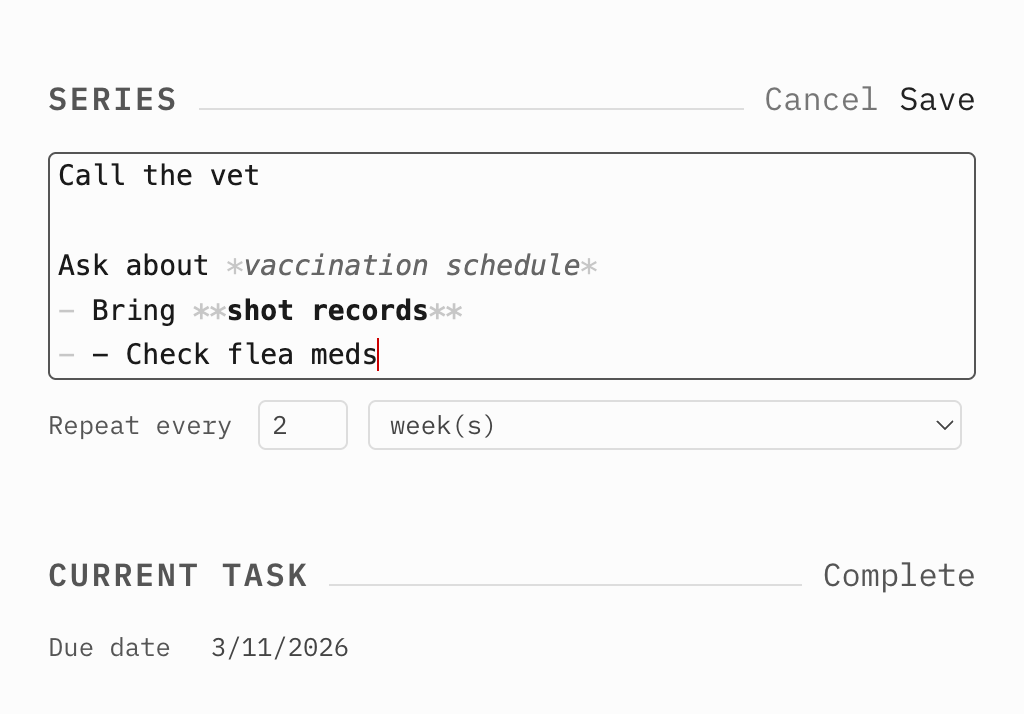Focus the repeat interval number field

pos(302,426)
